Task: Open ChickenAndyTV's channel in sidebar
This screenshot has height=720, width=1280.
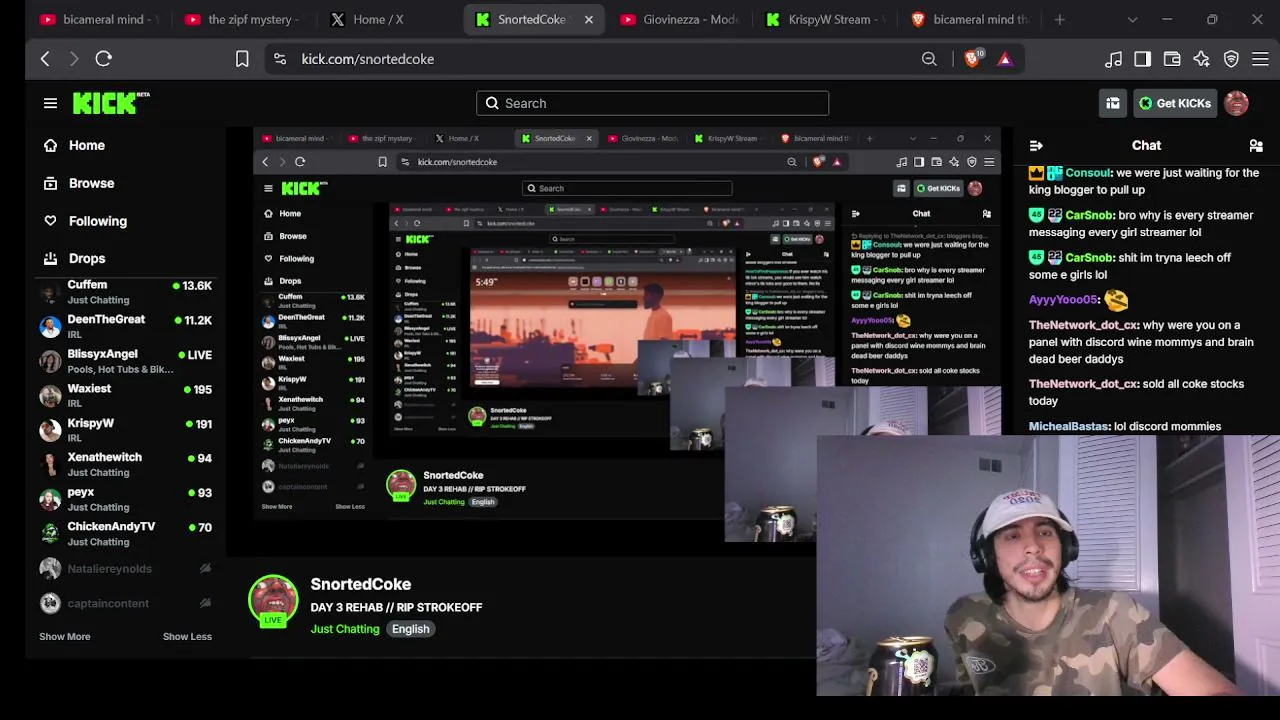Action: (125, 533)
